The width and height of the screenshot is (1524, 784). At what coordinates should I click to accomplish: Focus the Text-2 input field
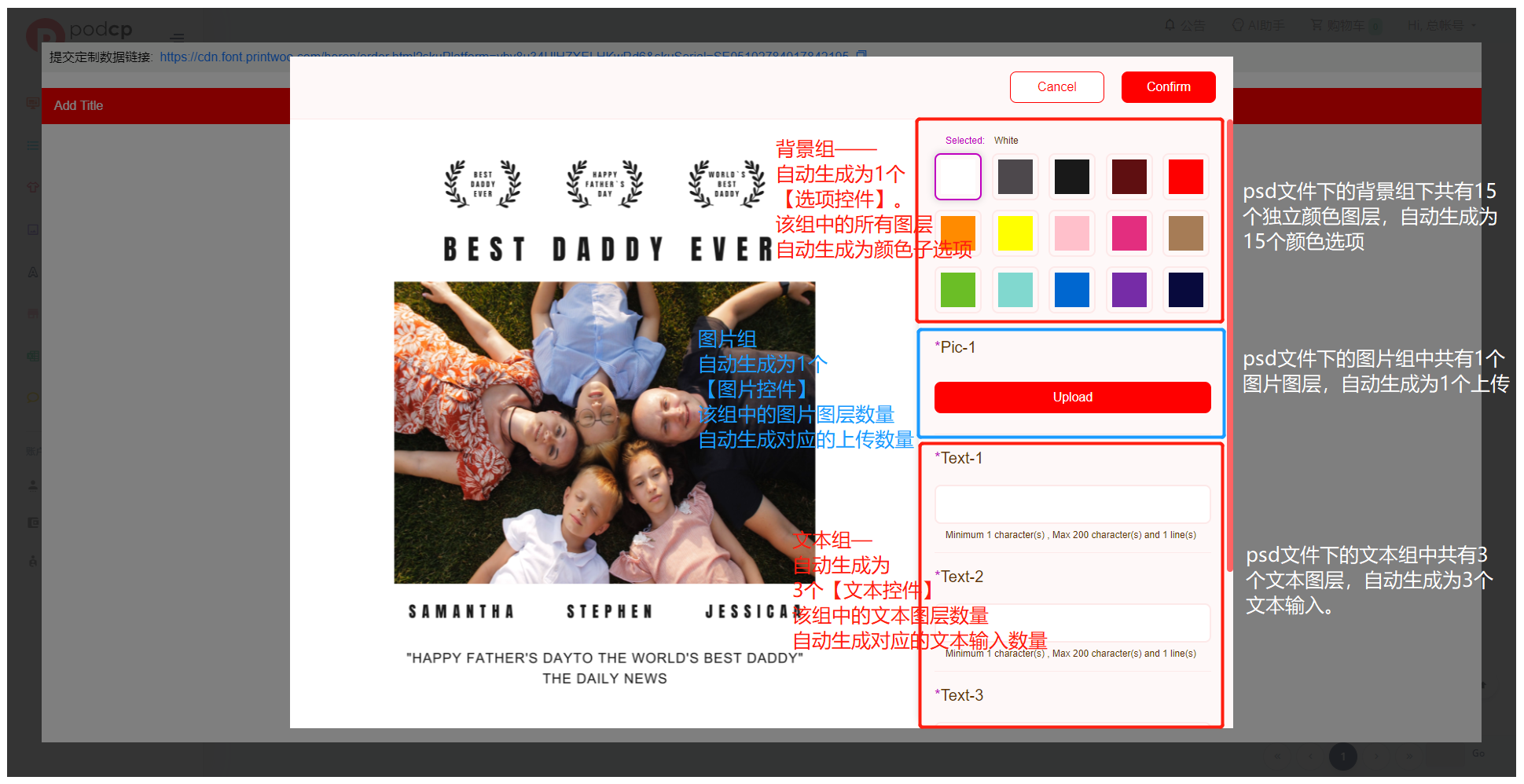[x=1072, y=622]
